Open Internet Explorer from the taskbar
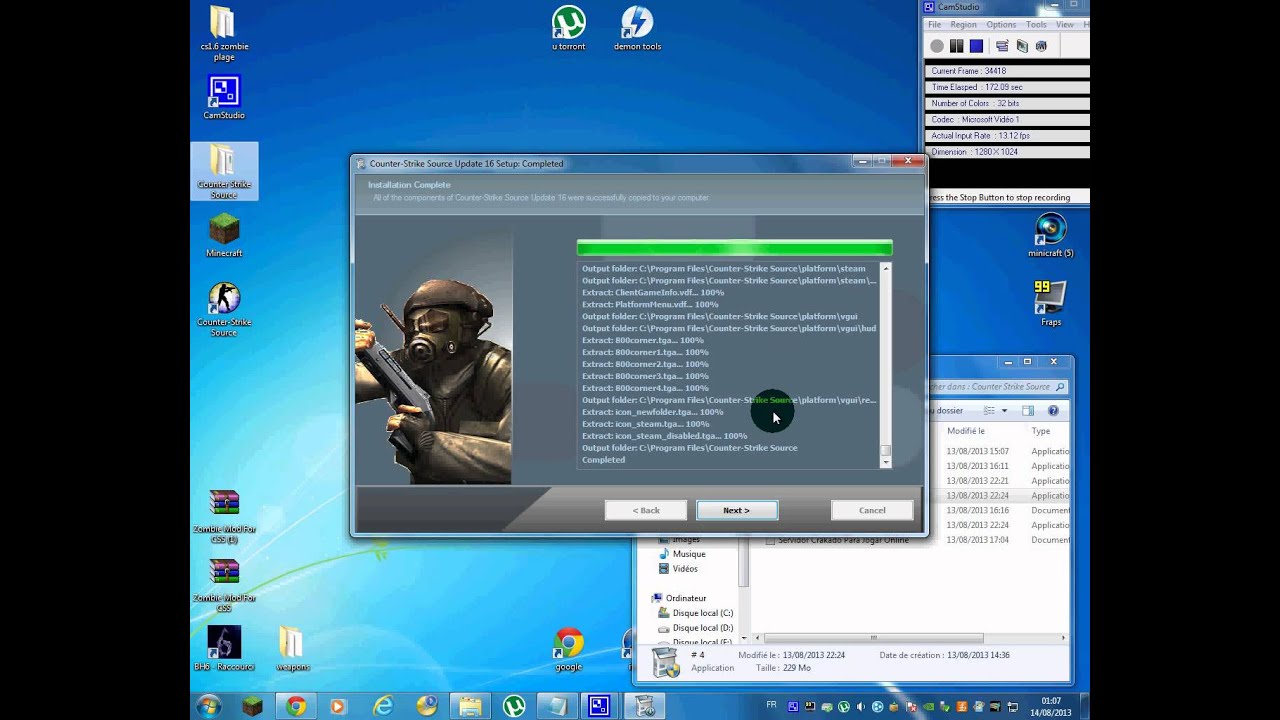 pyautogui.click(x=383, y=706)
